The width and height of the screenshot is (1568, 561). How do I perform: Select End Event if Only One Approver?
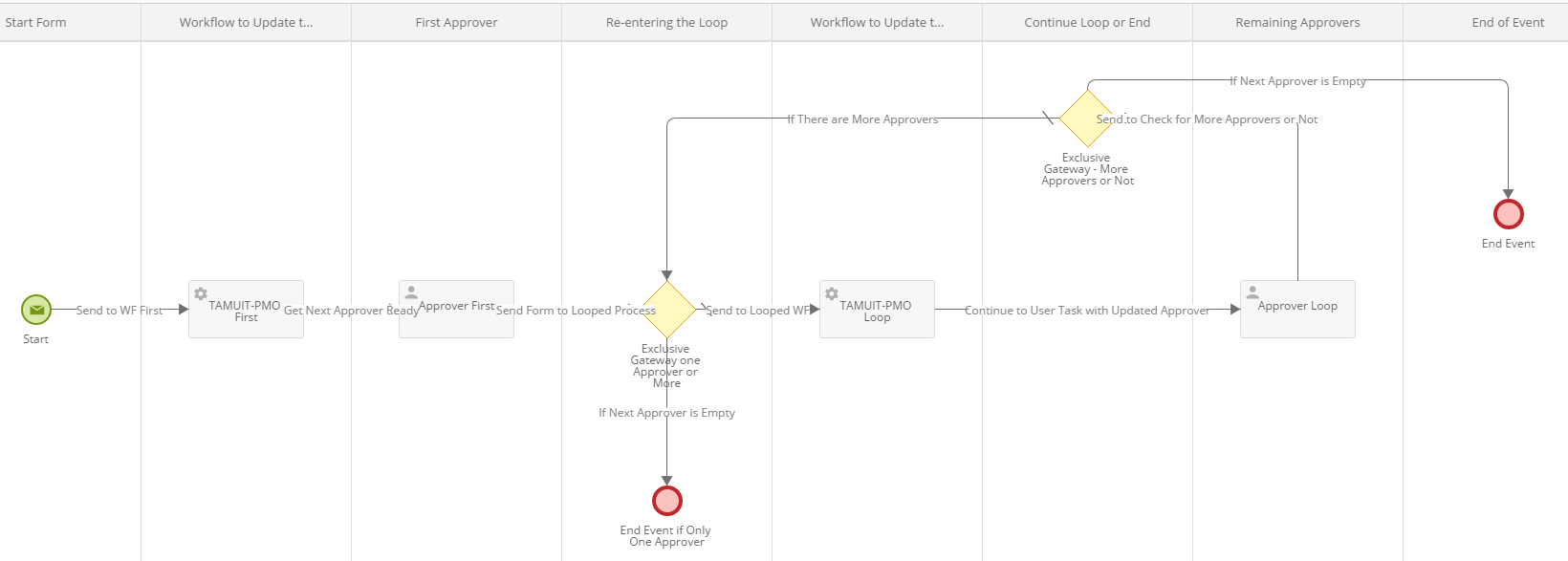pos(666,501)
